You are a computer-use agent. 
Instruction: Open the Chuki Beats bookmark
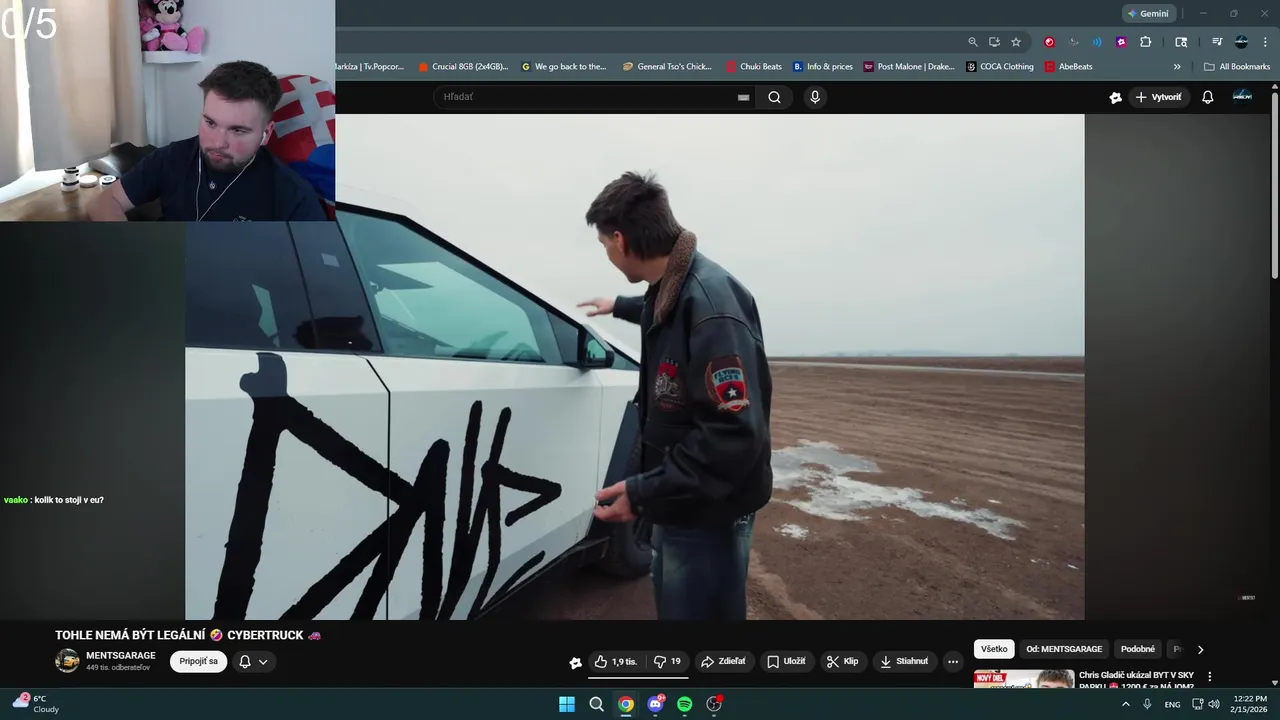(x=754, y=67)
